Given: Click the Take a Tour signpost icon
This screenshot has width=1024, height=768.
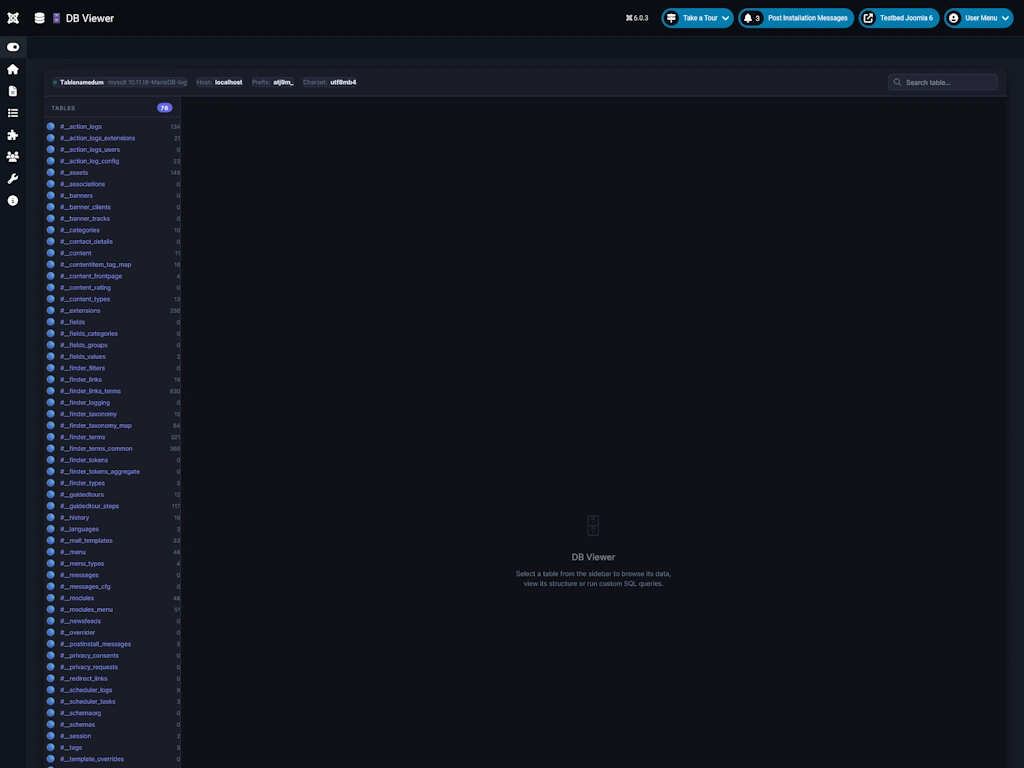Looking at the screenshot, I should pos(671,18).
